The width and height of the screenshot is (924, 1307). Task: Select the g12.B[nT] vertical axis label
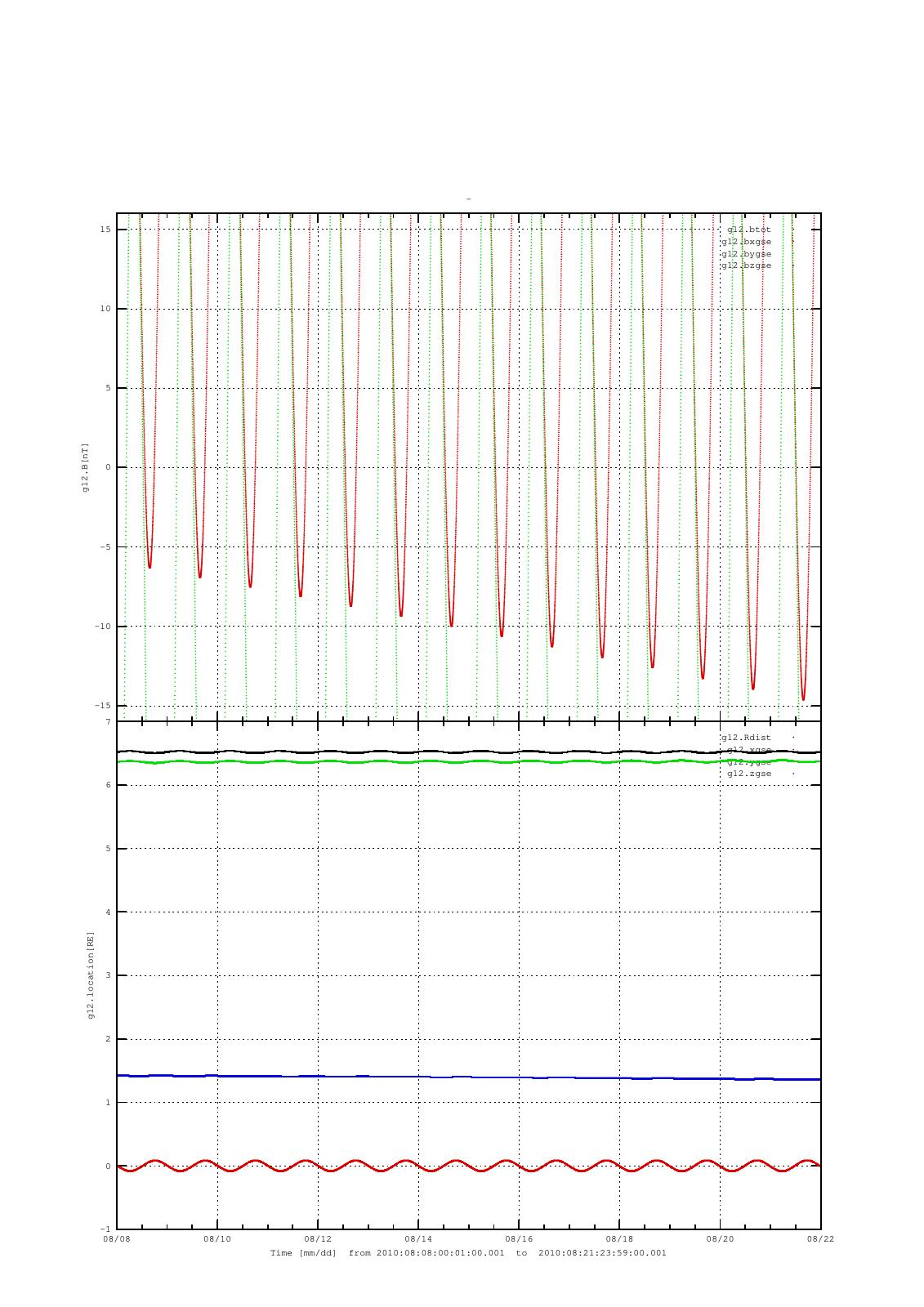85,467
